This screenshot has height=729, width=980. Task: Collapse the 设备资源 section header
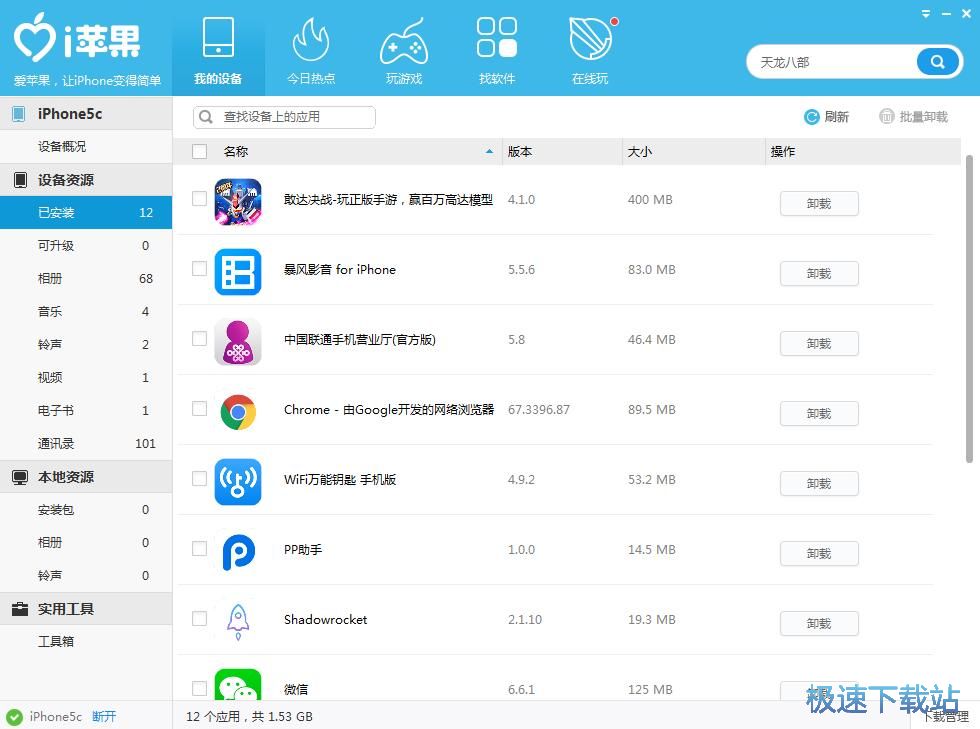point(86,180)
